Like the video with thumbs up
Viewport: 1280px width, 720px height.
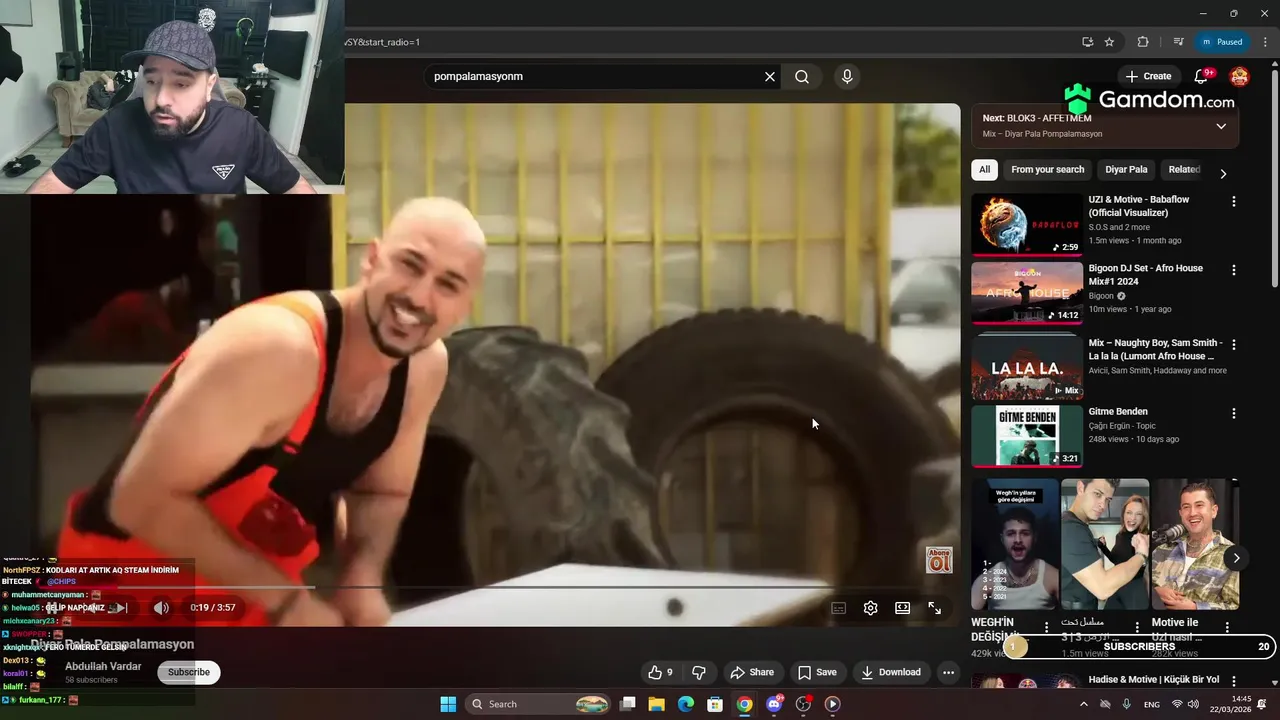coord(660,672)
